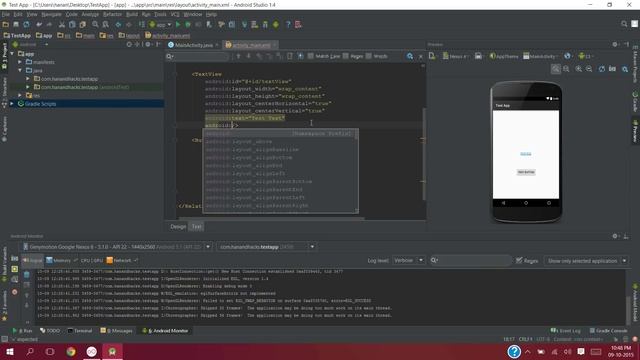640x360 pixels.
Task: Click the Refresh icon in Preview toolbar
Action: pyautogui.click(x=602, y=69)
